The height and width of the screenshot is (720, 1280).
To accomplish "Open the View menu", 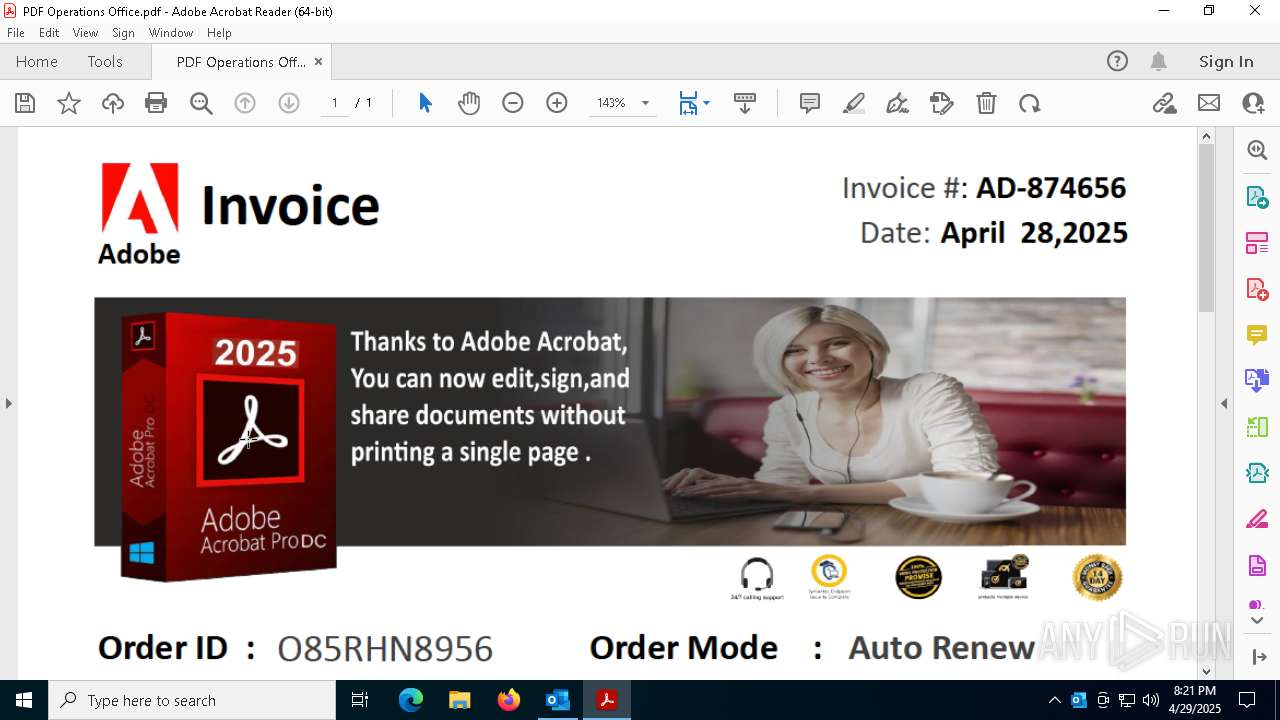I will [85, 33].
